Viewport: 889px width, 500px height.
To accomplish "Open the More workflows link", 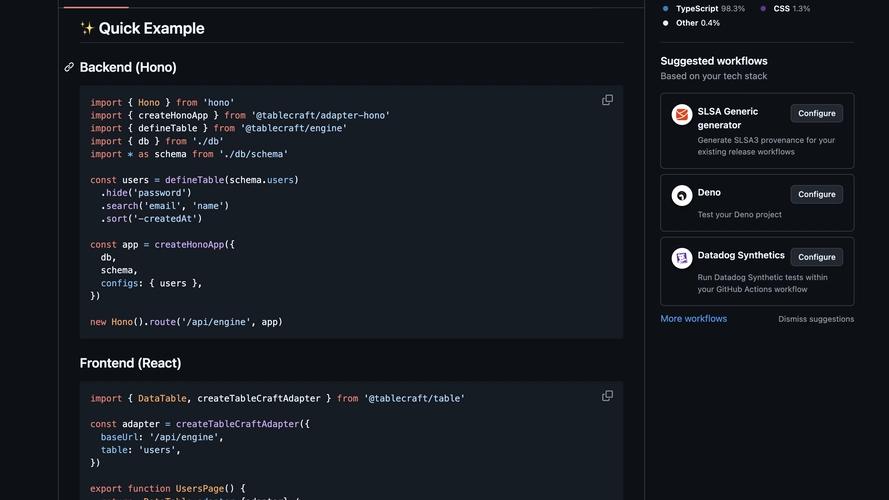I will (693, 319).
